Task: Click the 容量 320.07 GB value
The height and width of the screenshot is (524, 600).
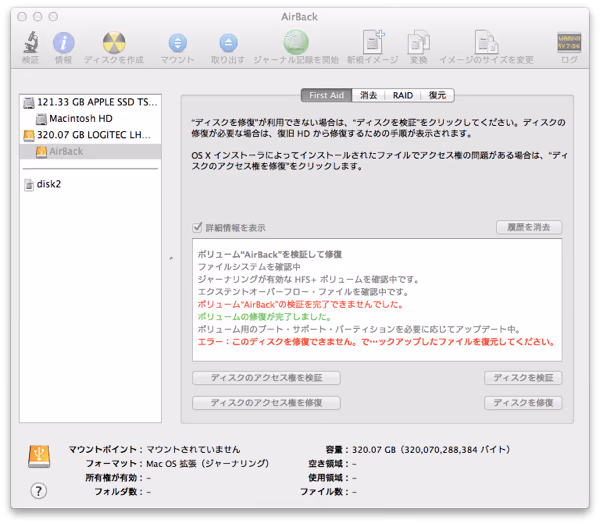Action: [x=431, y=450]
